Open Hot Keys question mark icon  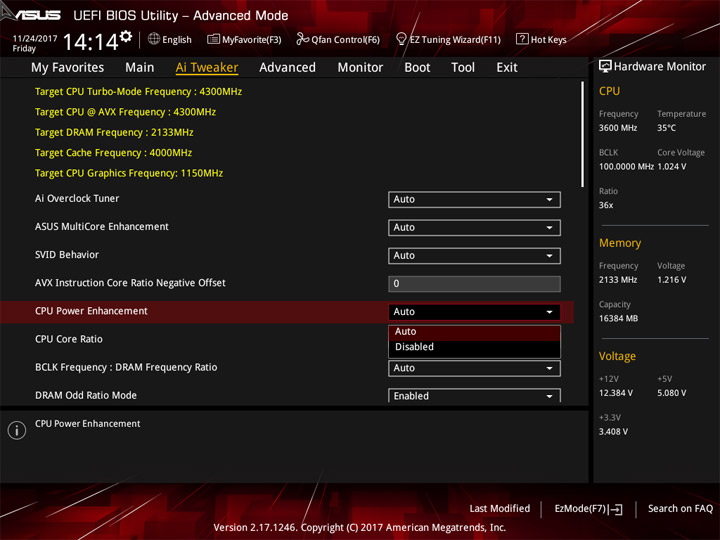tap(522, 39)
